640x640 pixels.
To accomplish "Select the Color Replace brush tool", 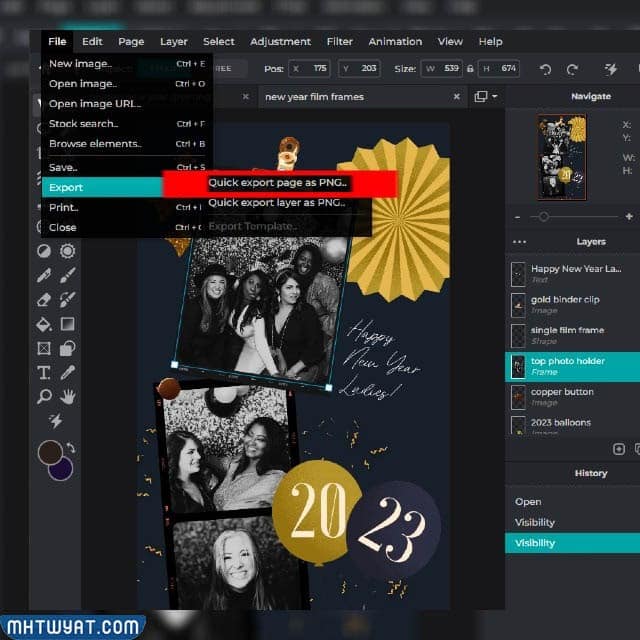I will coord(67,300).
